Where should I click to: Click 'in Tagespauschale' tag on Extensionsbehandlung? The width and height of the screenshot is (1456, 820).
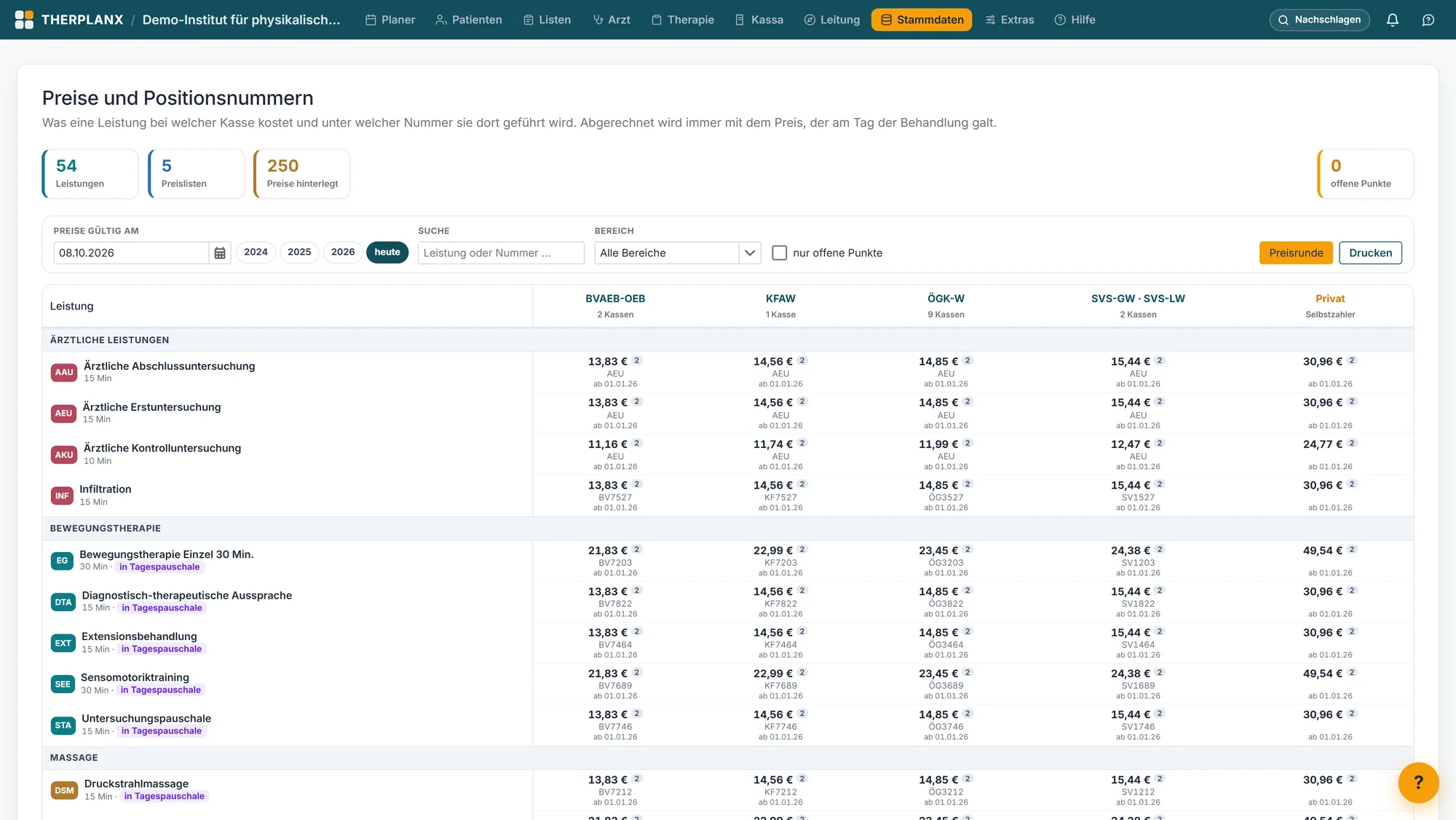point(162,649)
